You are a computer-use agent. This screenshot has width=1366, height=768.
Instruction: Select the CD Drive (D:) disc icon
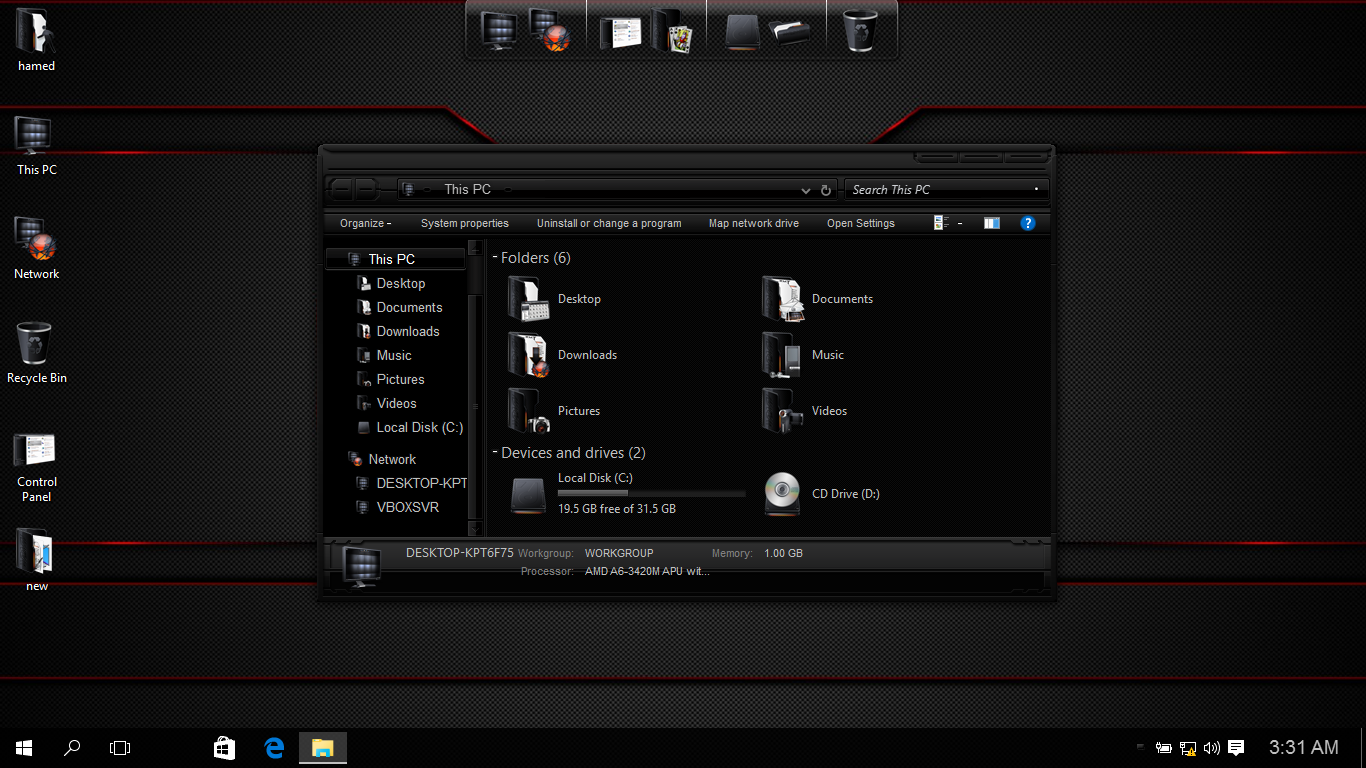point(782,493)
